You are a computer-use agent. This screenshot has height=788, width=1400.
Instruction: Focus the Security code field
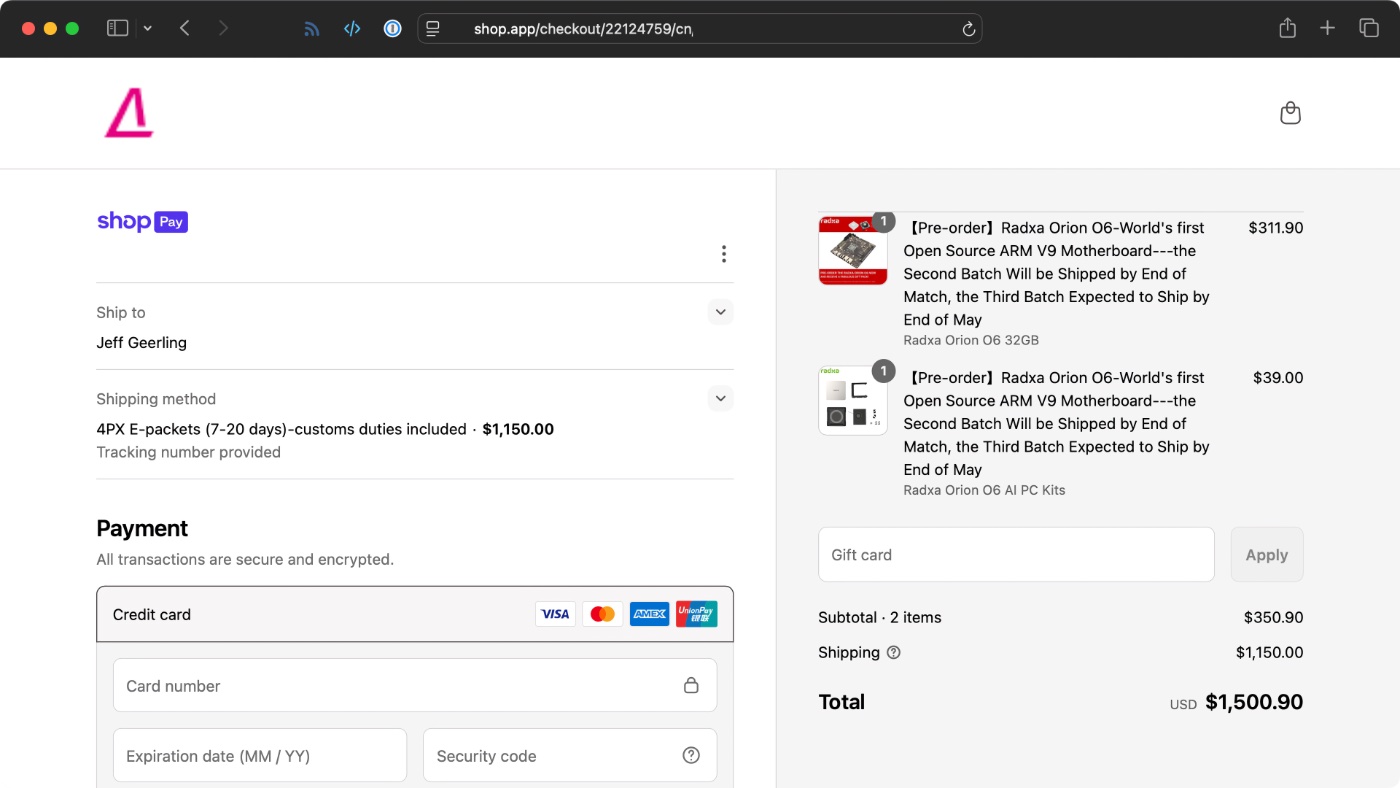click(x=570, y=755)
